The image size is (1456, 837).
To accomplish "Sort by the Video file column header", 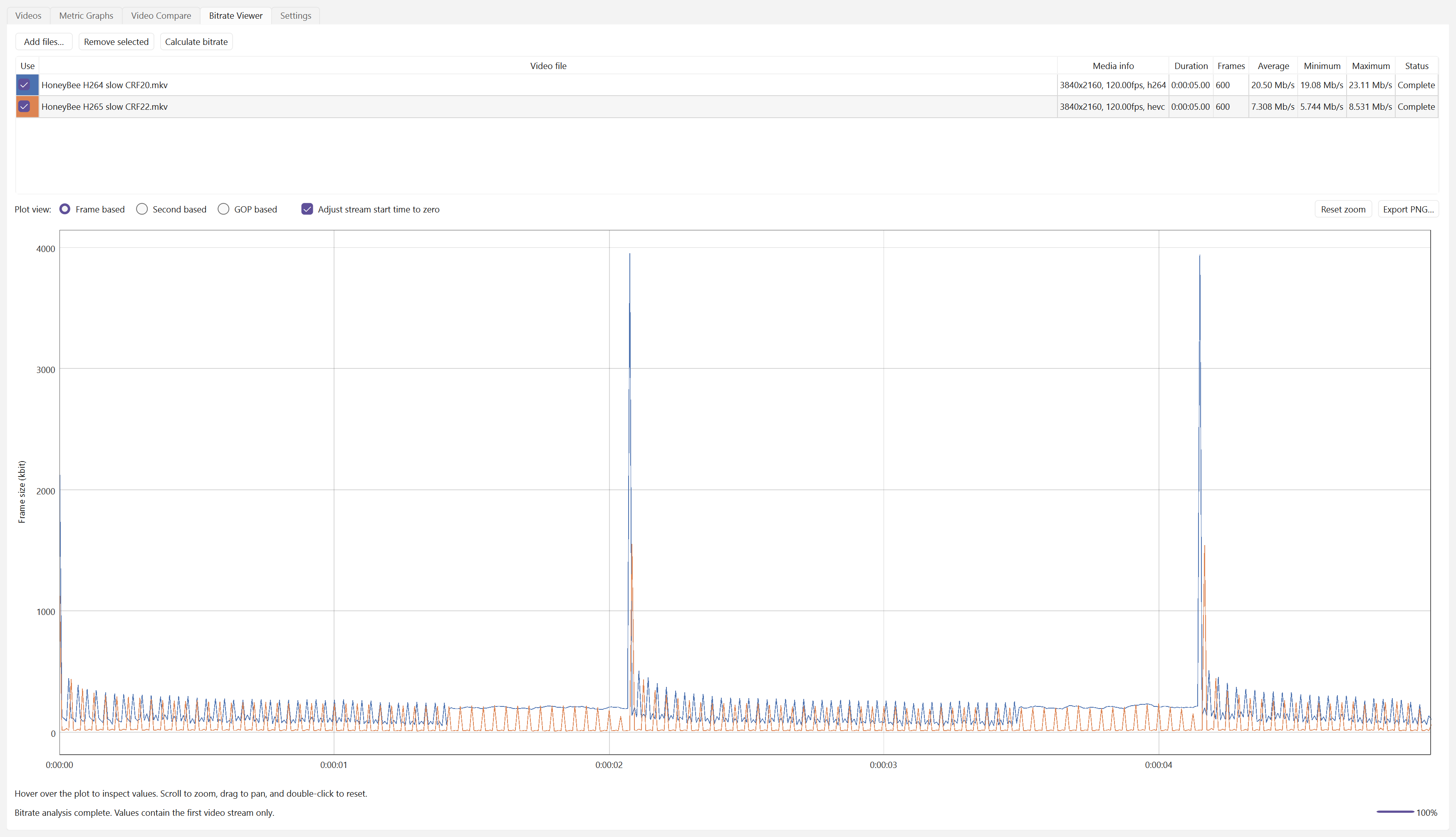I will point(548,66).
